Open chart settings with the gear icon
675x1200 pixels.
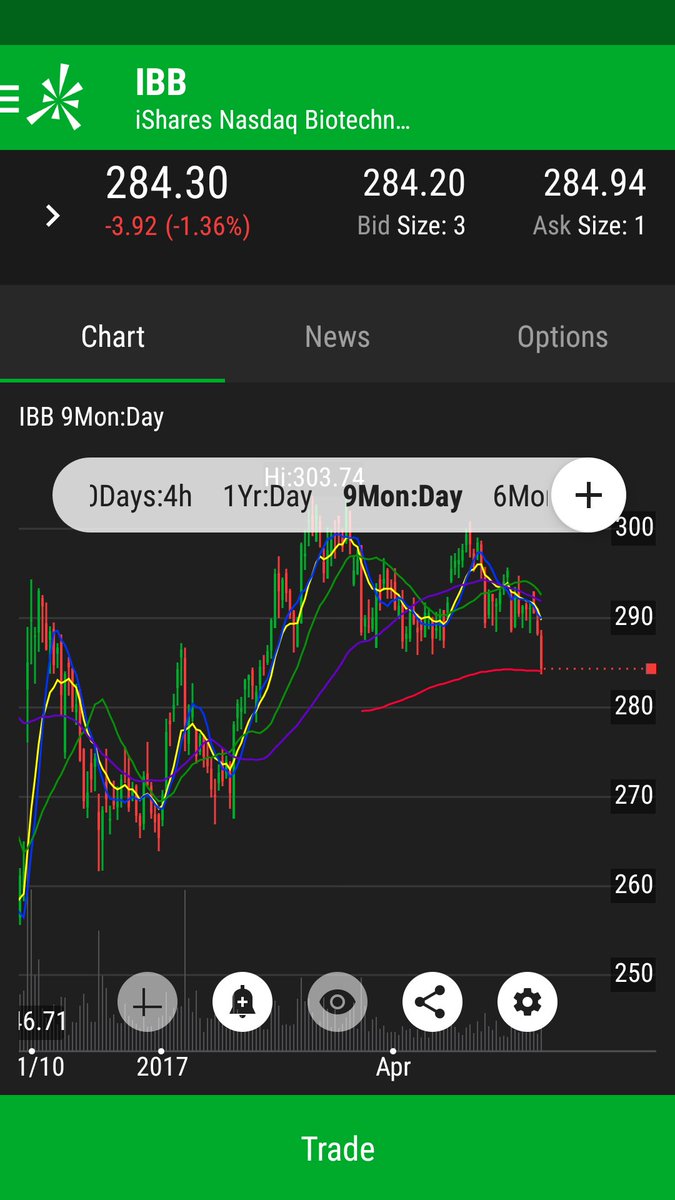527,1002
